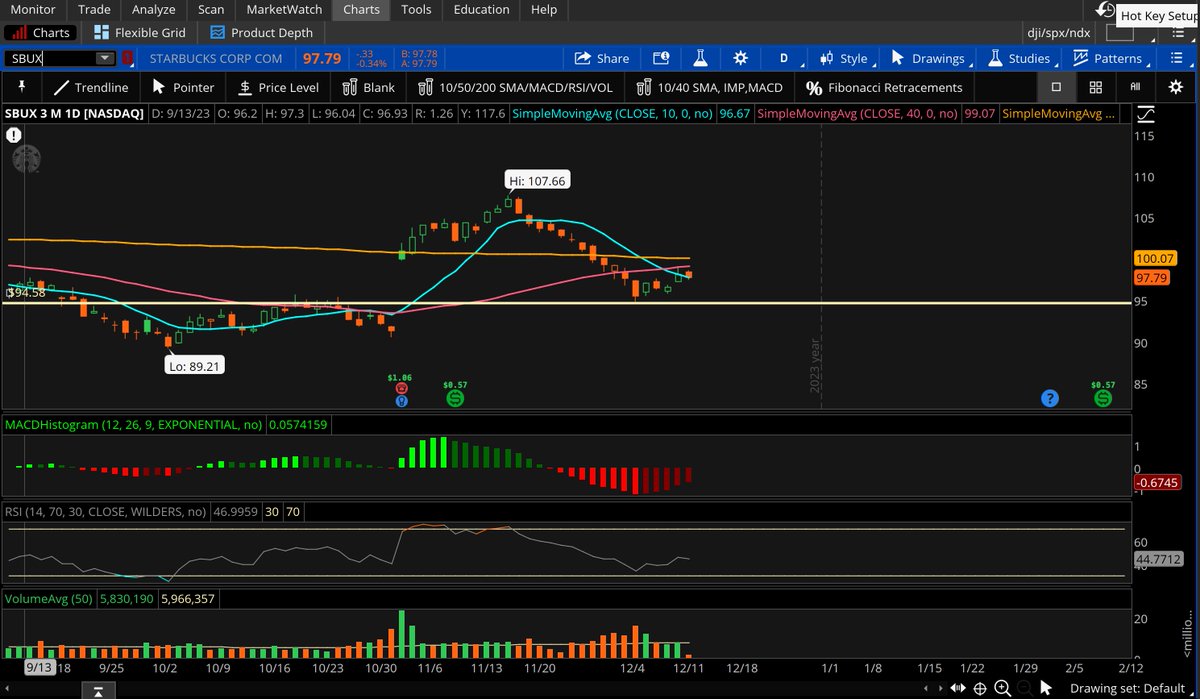Click SimpleMovingAvg (CLOSE, 10, 0, no) label
1200x699 pixels.
(614, 115)
